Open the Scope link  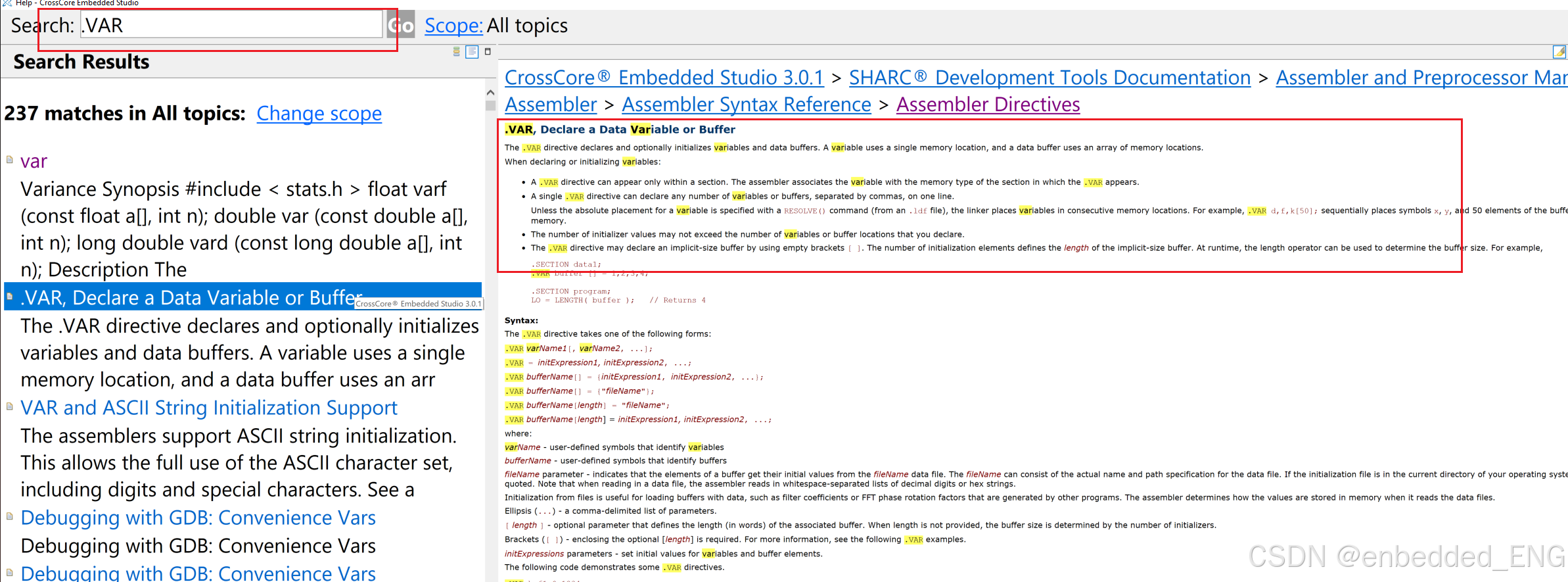(x=453, y=26)
